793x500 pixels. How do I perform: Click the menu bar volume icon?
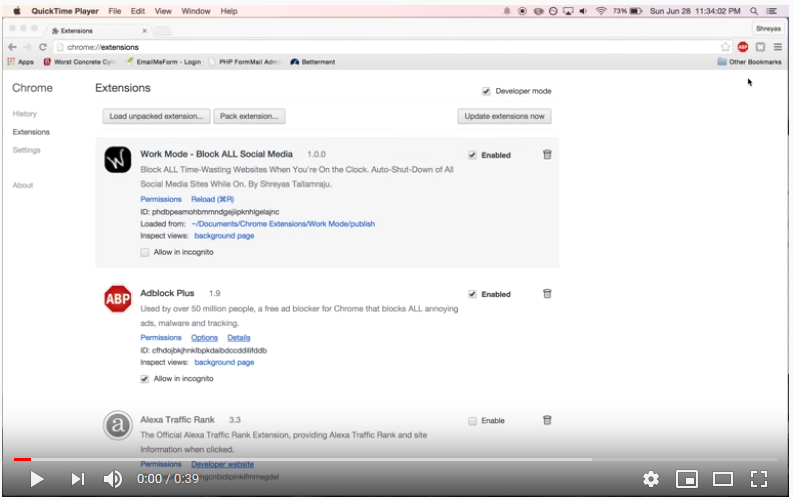pyautogui.click(x=583, y=11)
